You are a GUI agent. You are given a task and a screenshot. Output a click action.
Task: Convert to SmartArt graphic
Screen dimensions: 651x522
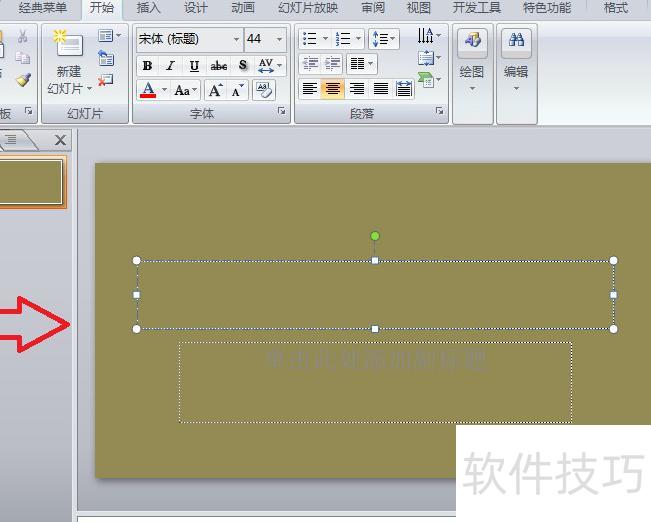[x=429, y=80]
